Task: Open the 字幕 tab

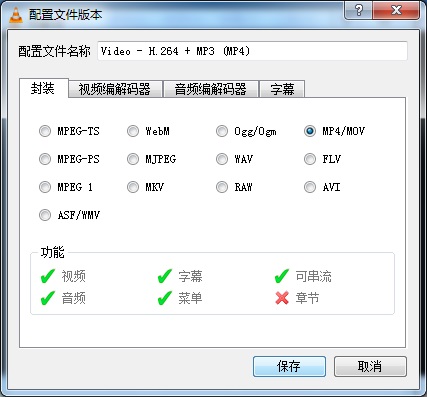Action: click(282, 89)
